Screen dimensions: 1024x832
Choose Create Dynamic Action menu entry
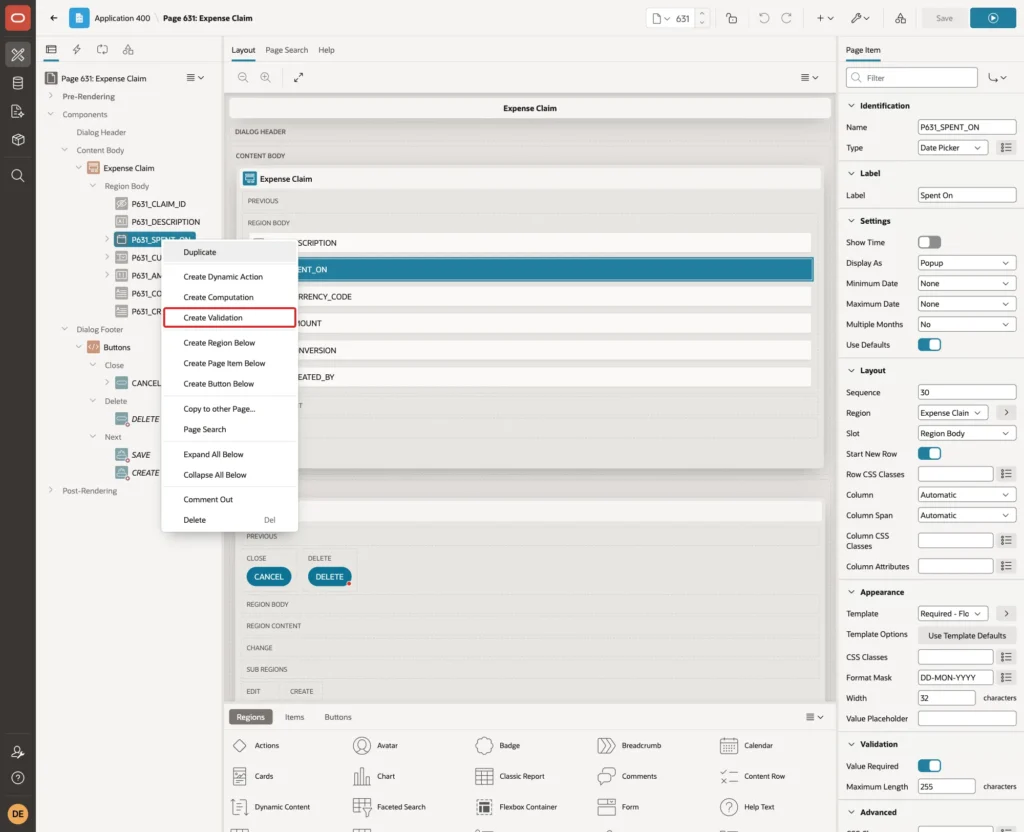tap(230, 277)
